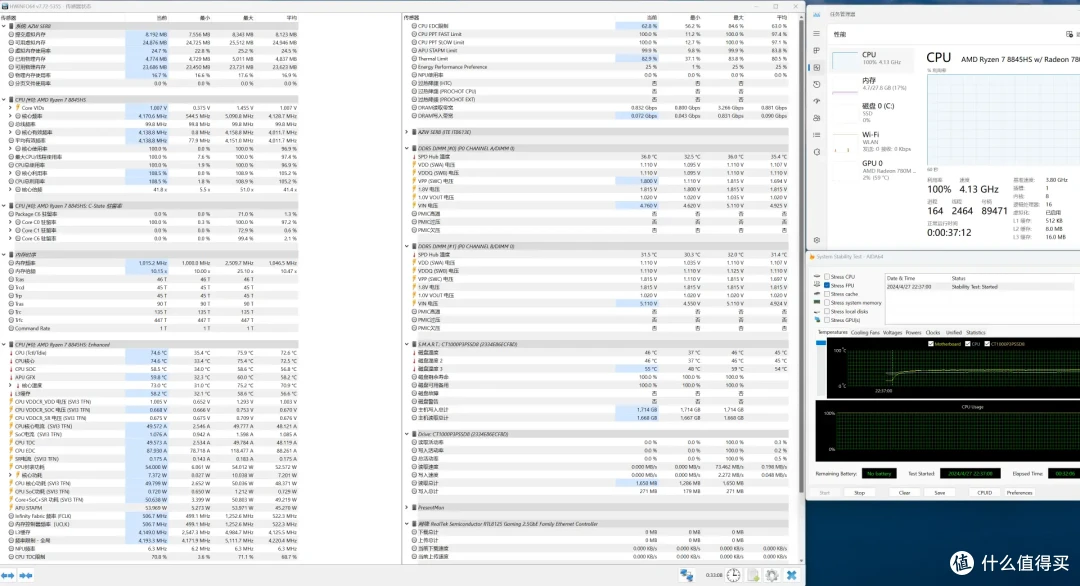The height and width of the screenshot is (586, 1080).
Task: Collapse C-State residency sensor group
Action: [4, 206]
